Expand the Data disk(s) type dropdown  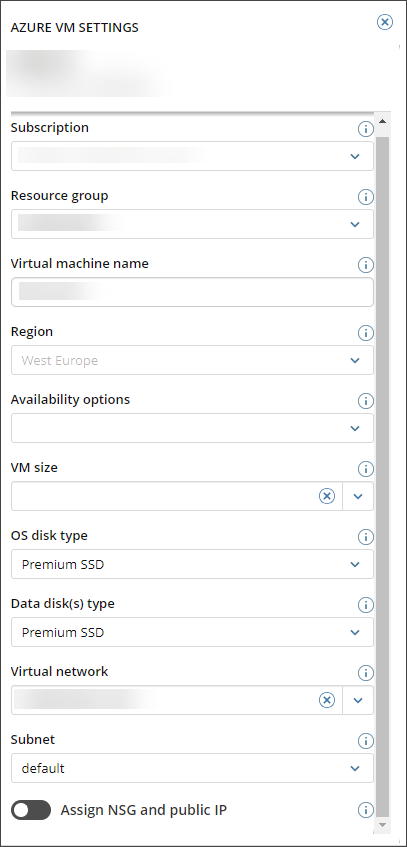tap(192, 632)
